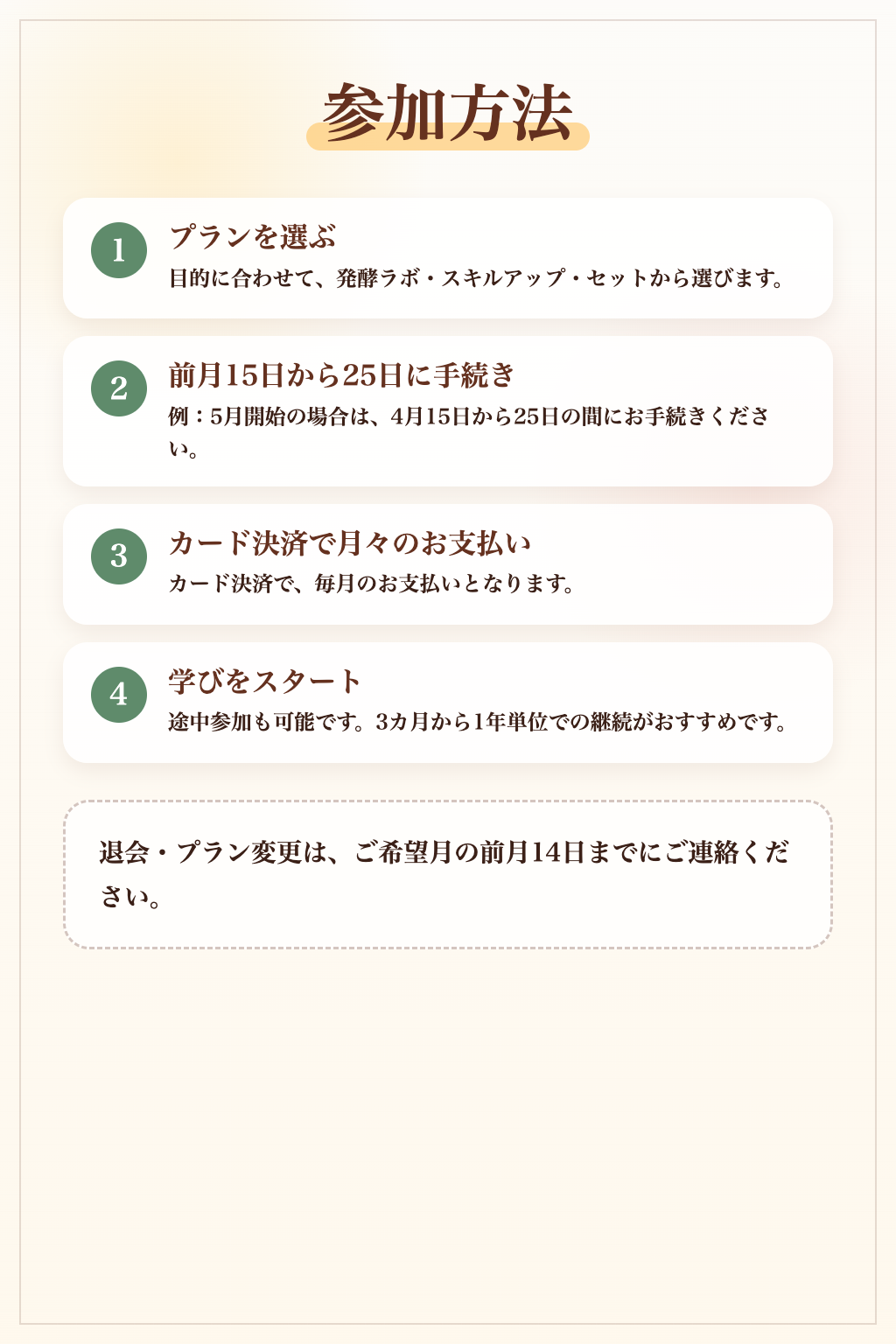Select the 前月15日から25日に手続き step title

pos(341,374)
